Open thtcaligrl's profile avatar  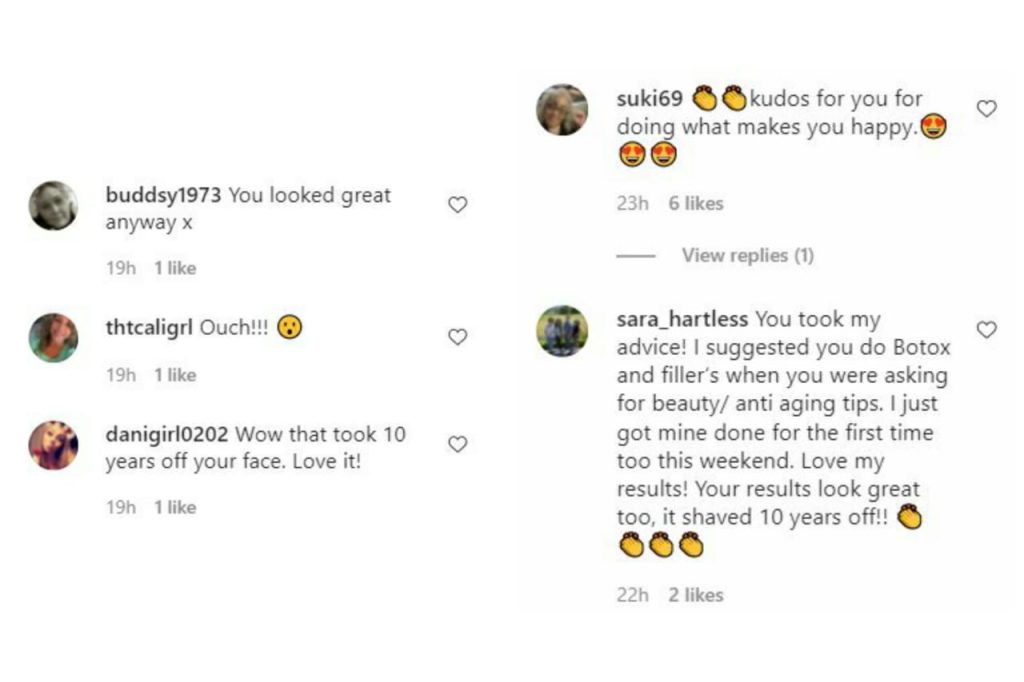54,338
